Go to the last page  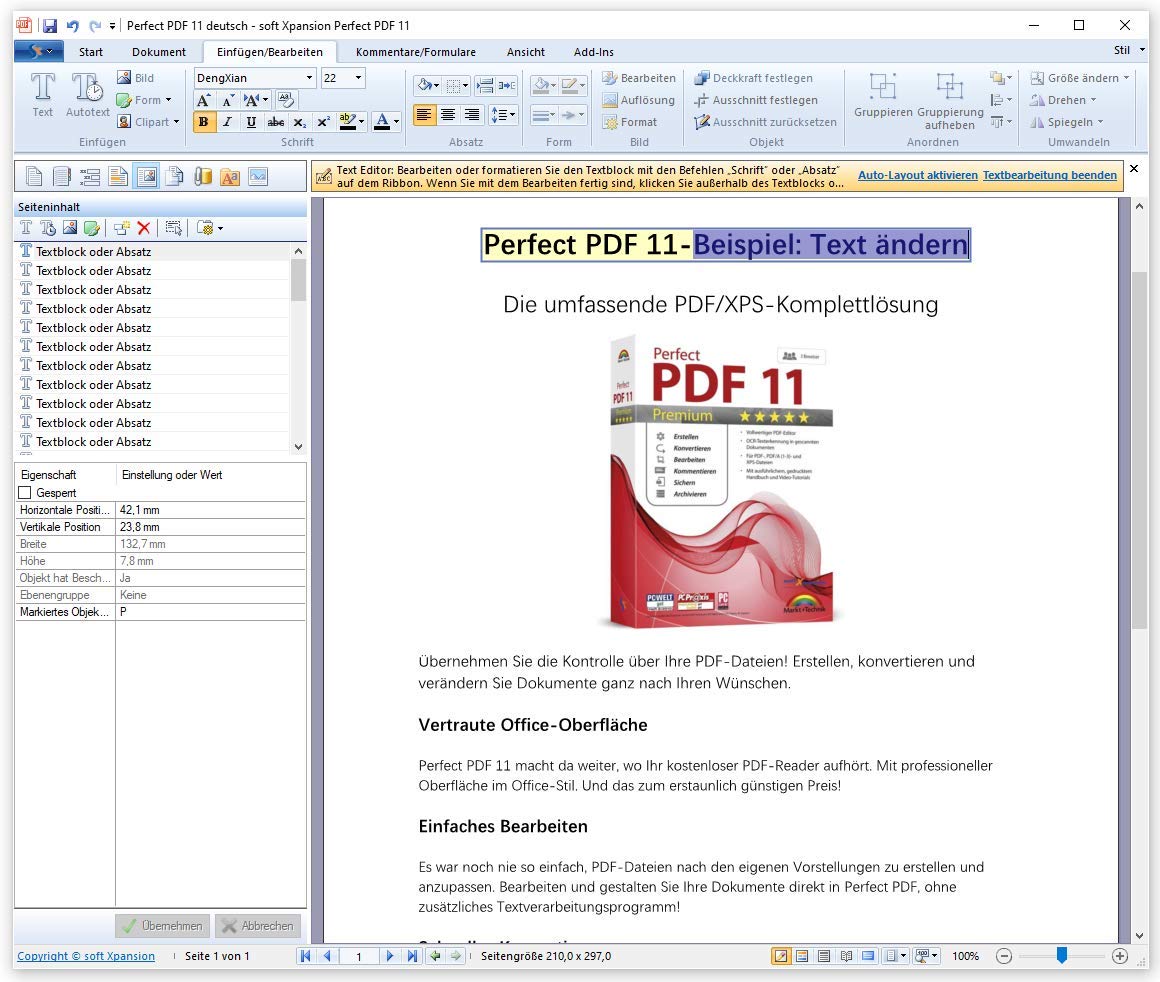pyautogui.click(x=412, y=956)
